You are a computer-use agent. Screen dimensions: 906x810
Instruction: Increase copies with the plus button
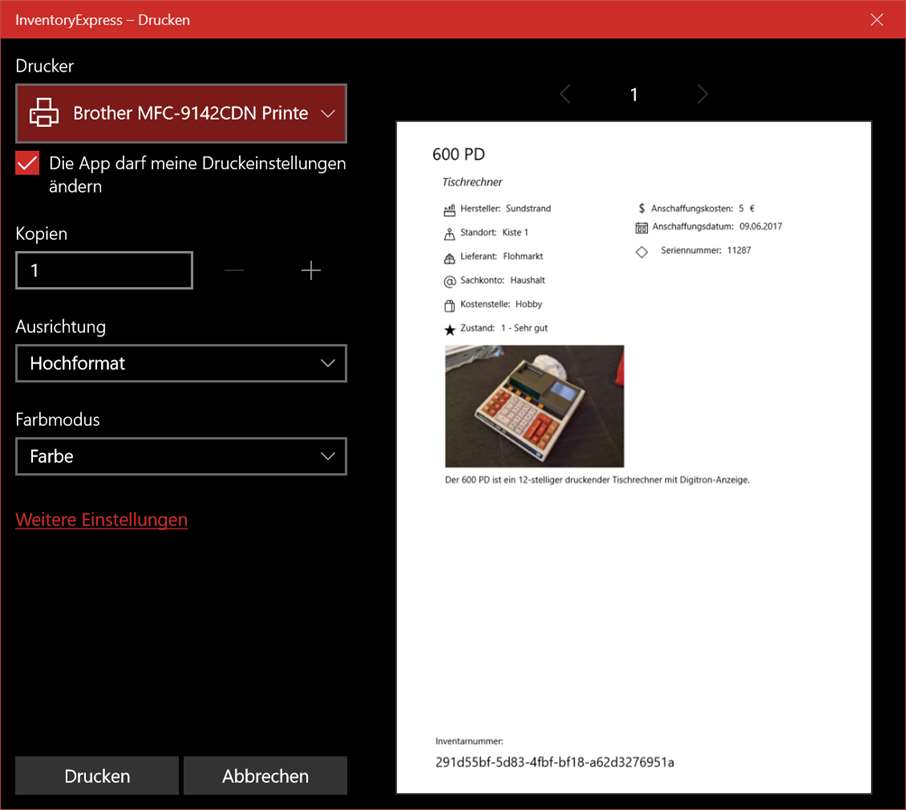click(x=311, y=270)
